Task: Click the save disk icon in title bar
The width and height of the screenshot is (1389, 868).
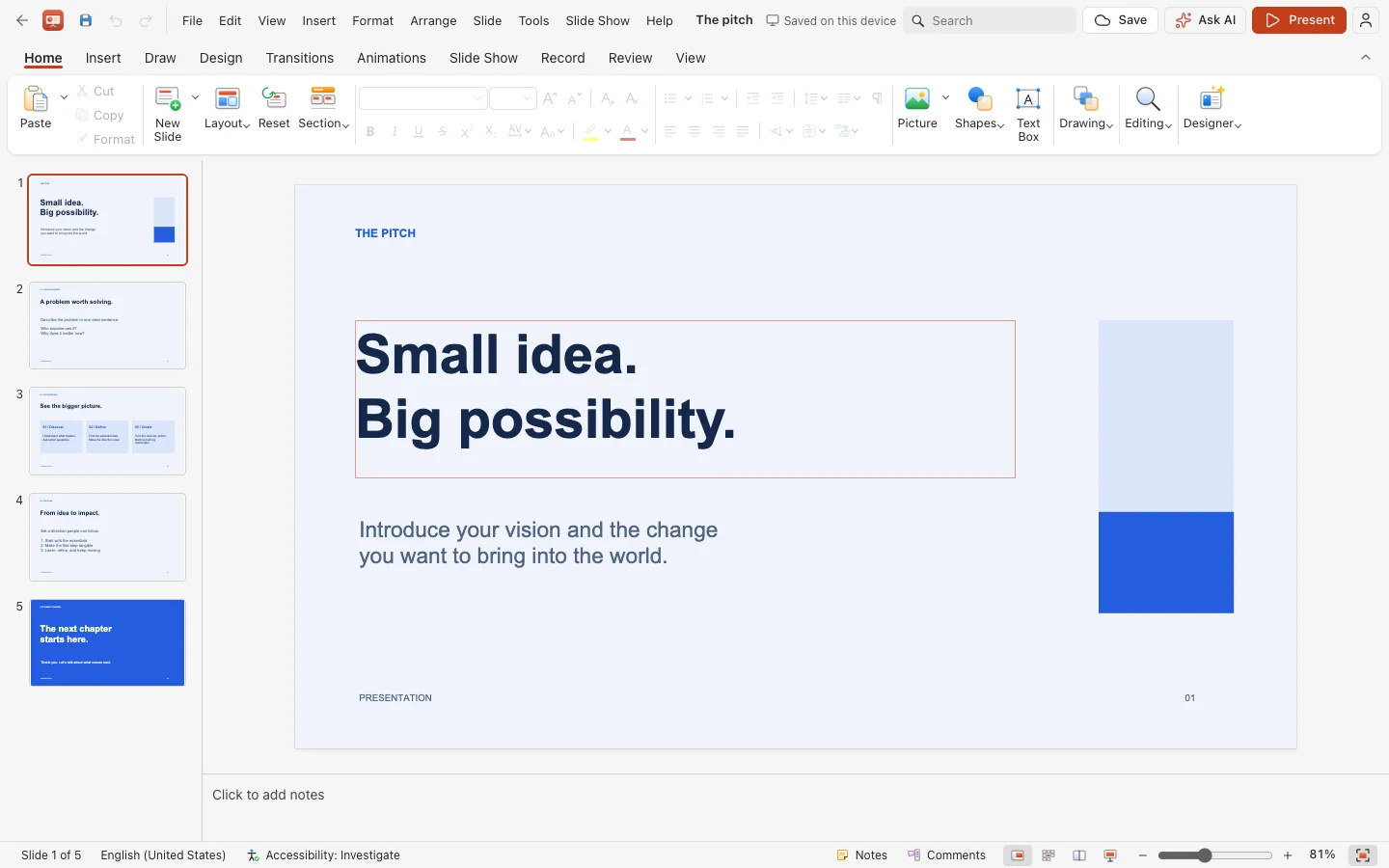Action: pos(86,20)
